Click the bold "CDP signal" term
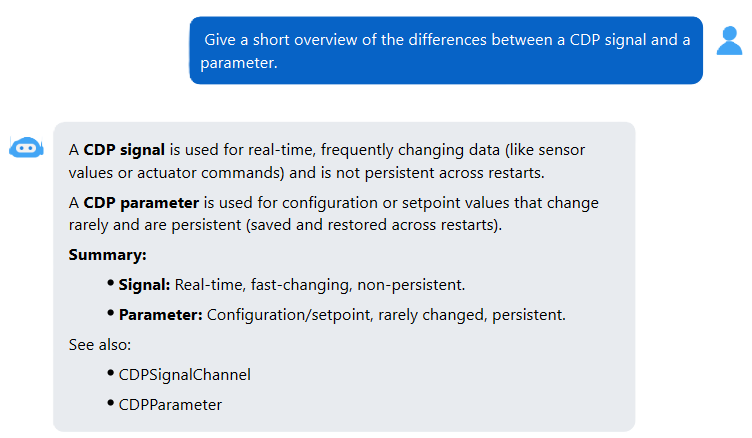 124,150
